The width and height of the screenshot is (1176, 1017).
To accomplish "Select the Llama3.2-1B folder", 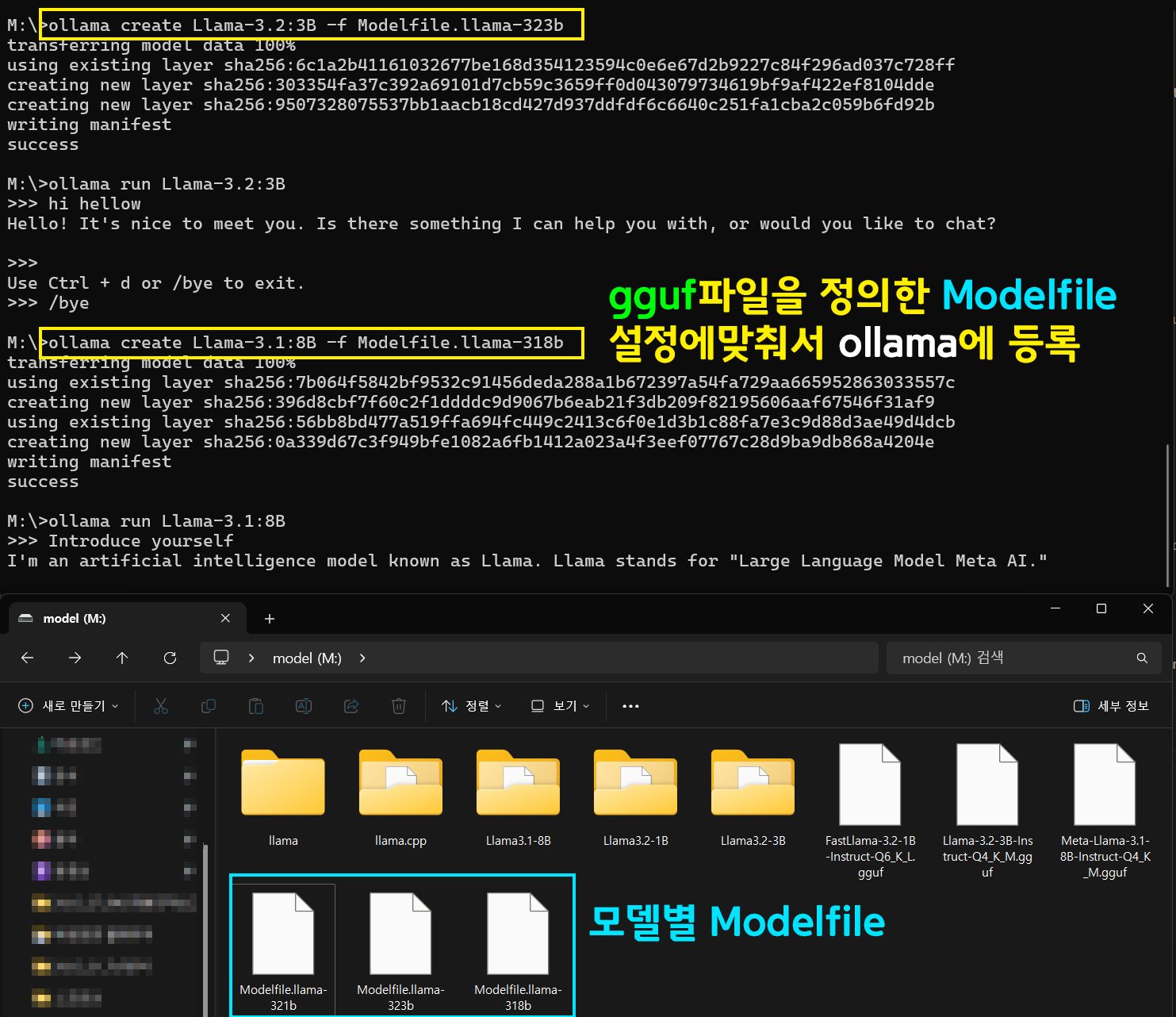I will (x=635, y=797).
